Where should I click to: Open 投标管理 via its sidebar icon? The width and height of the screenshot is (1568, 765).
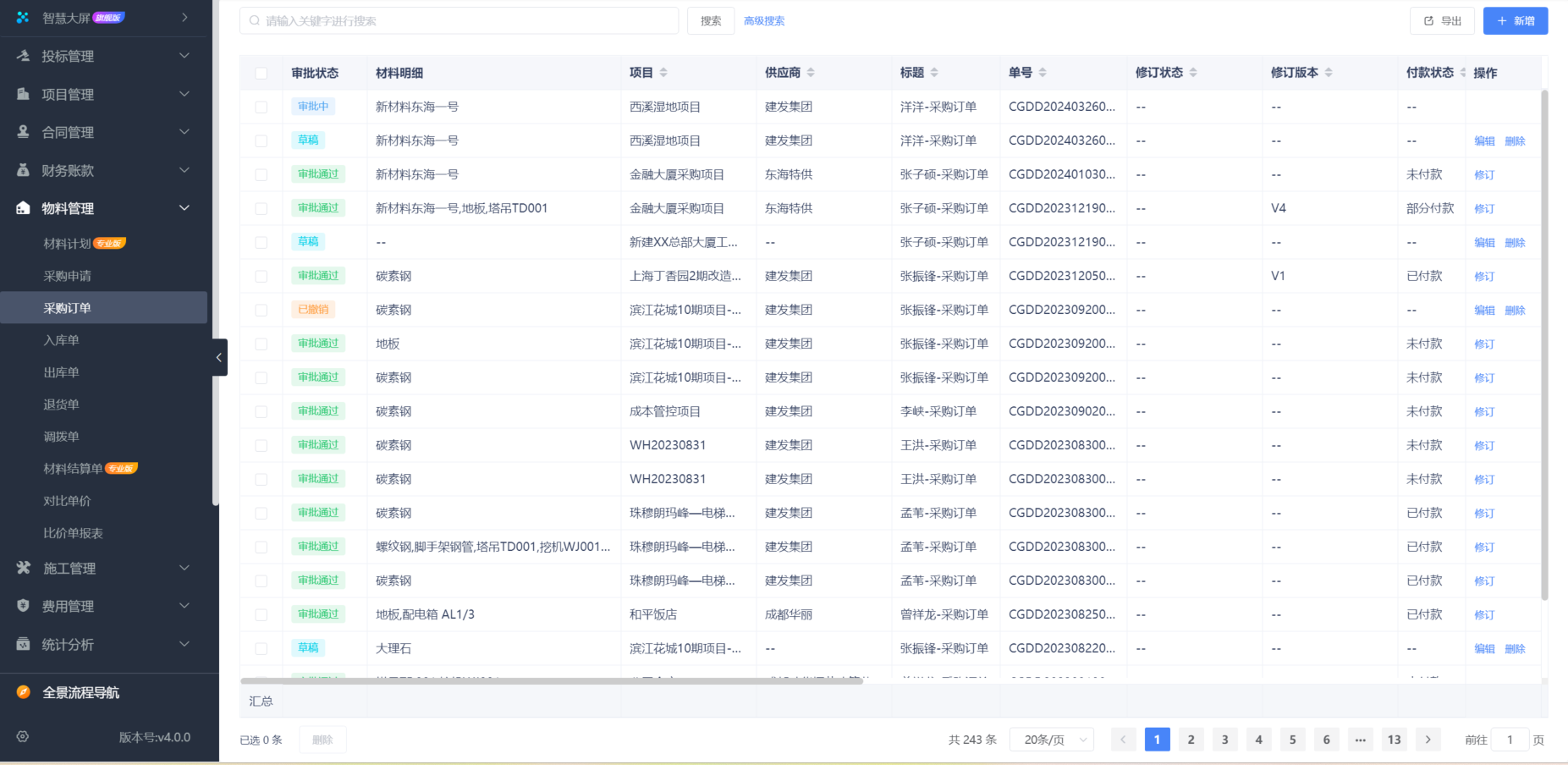click(23, 56)
